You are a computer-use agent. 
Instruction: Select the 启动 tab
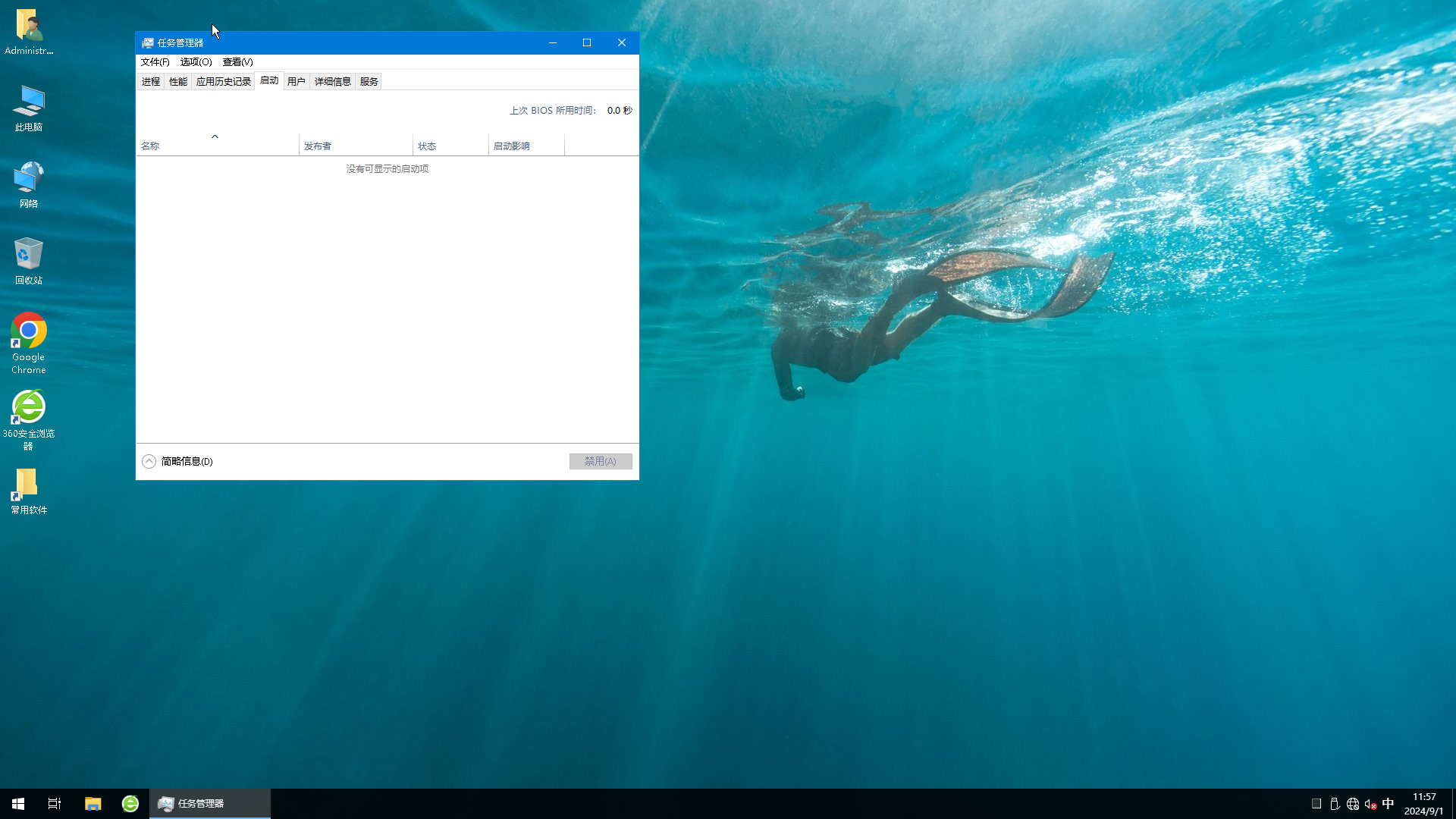pos(269,81)
